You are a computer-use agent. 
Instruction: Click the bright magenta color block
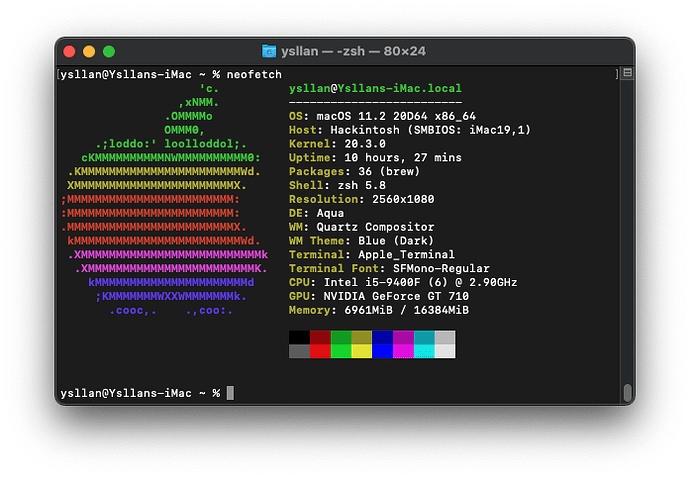(403, 351)
